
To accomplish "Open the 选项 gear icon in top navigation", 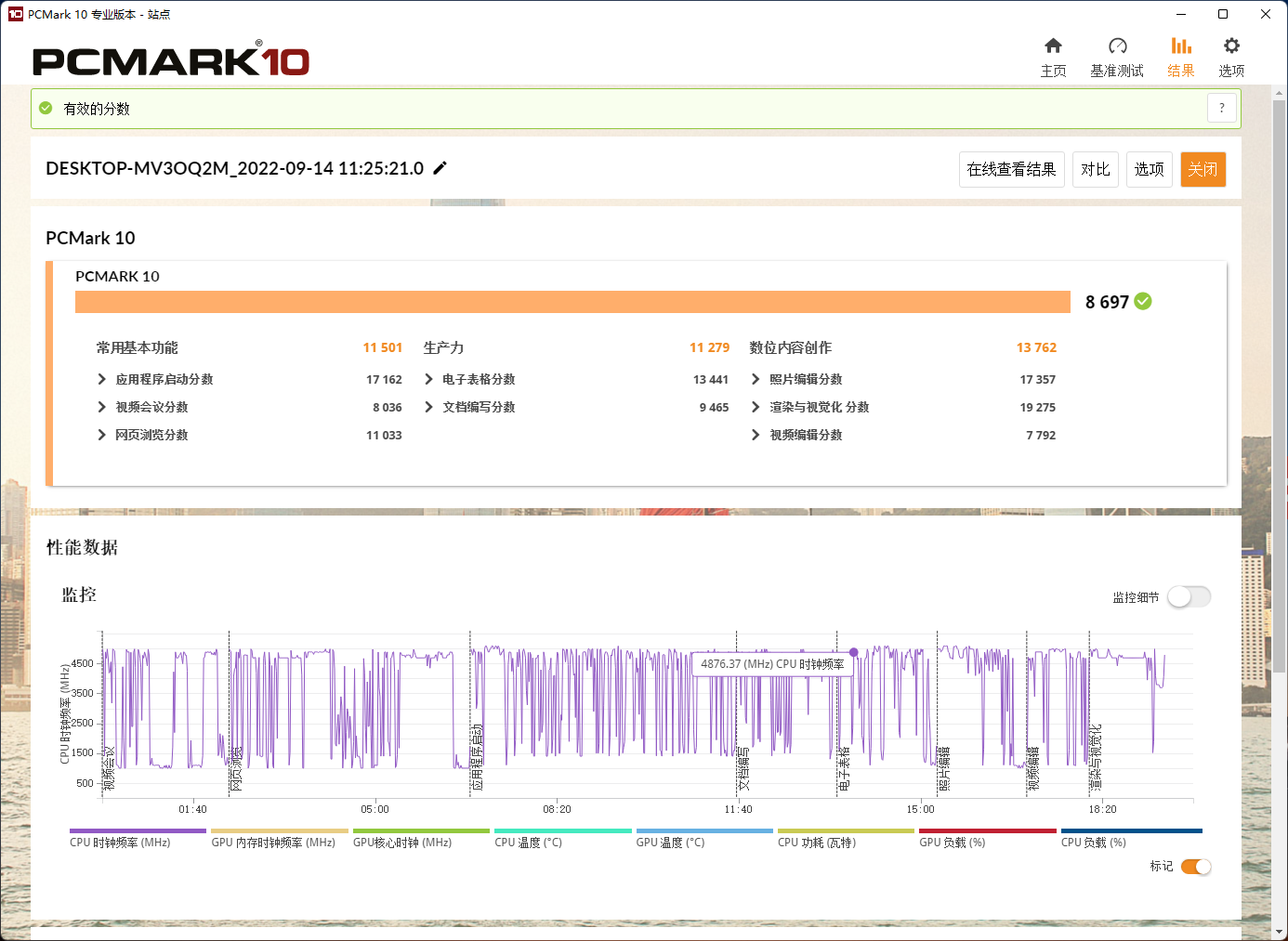I will (x=1231, y=46).
